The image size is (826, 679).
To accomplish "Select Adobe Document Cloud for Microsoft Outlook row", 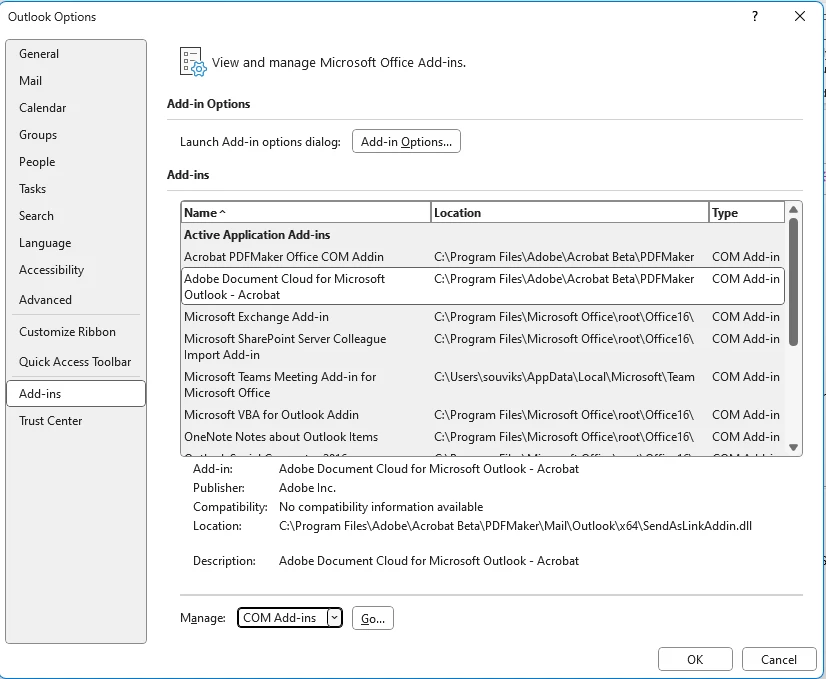I will (x=483, y=286).
